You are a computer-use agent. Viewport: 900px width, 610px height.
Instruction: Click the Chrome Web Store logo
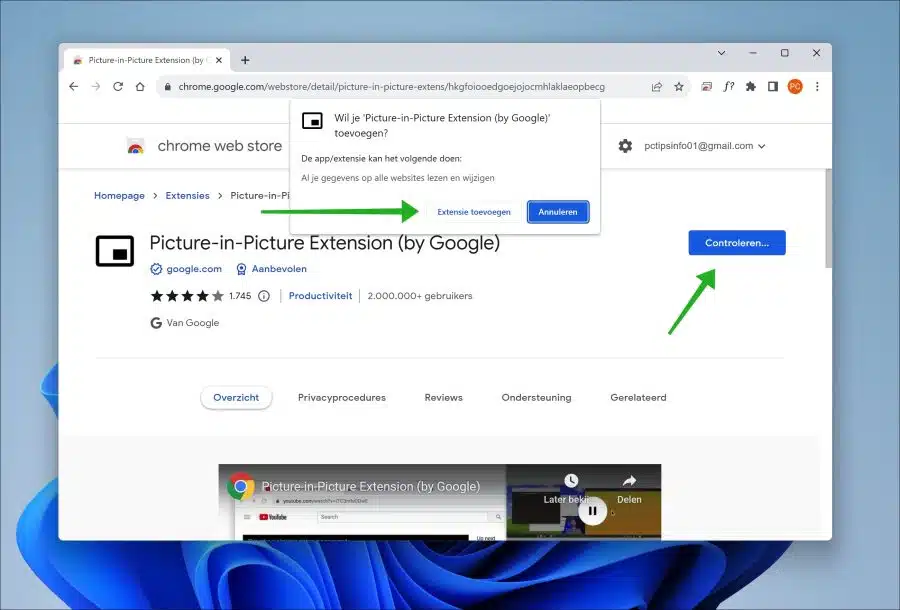(x=135, y=146)
